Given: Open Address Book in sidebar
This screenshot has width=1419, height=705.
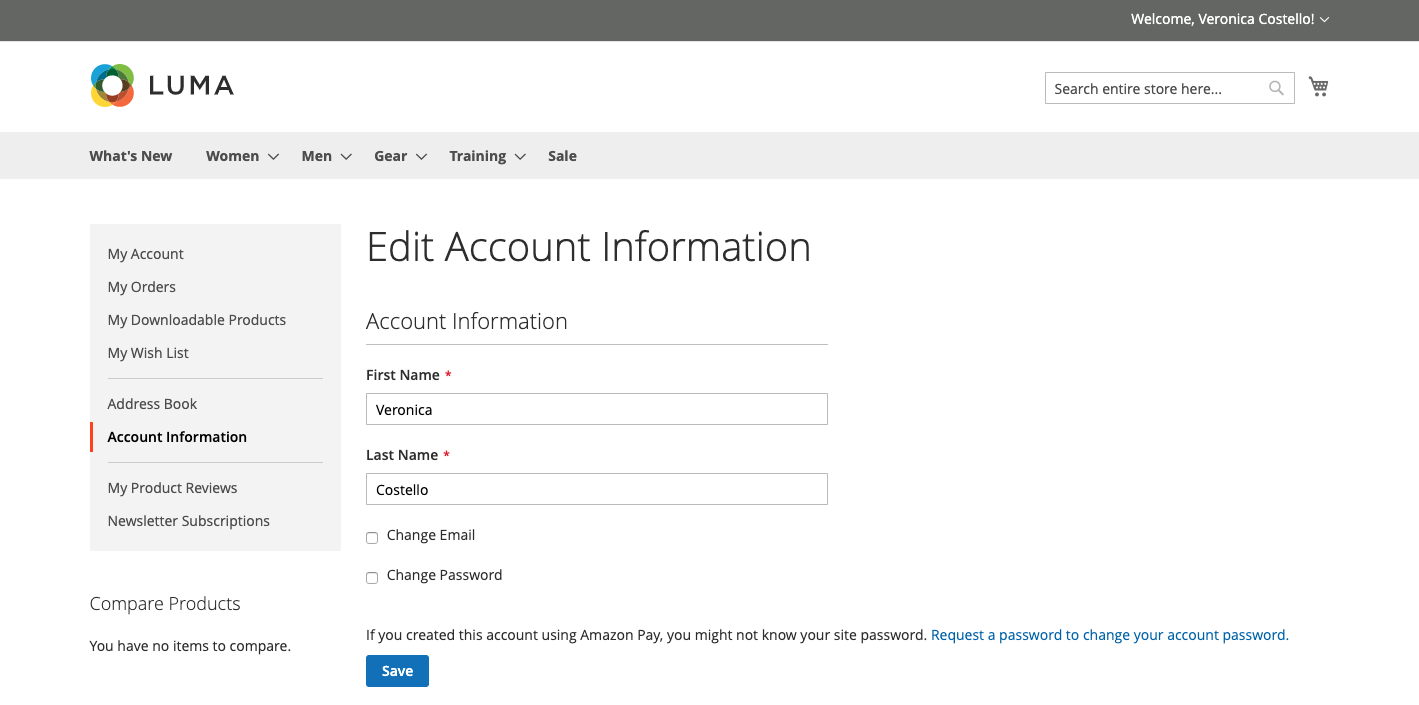Looking at the screenshot, I should tap(152, 404).
